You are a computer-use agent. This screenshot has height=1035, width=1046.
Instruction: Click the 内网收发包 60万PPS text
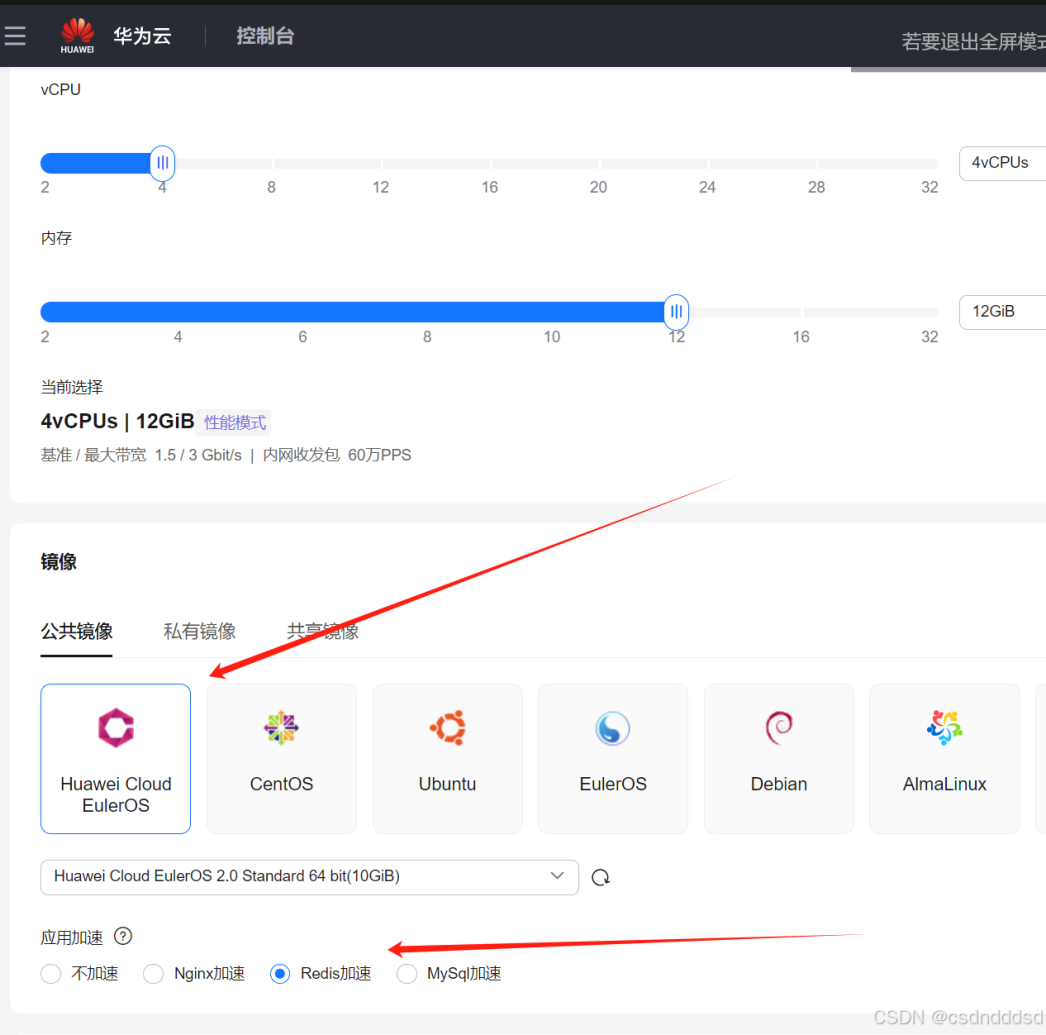pyautogui.click(x=337, y=455)
